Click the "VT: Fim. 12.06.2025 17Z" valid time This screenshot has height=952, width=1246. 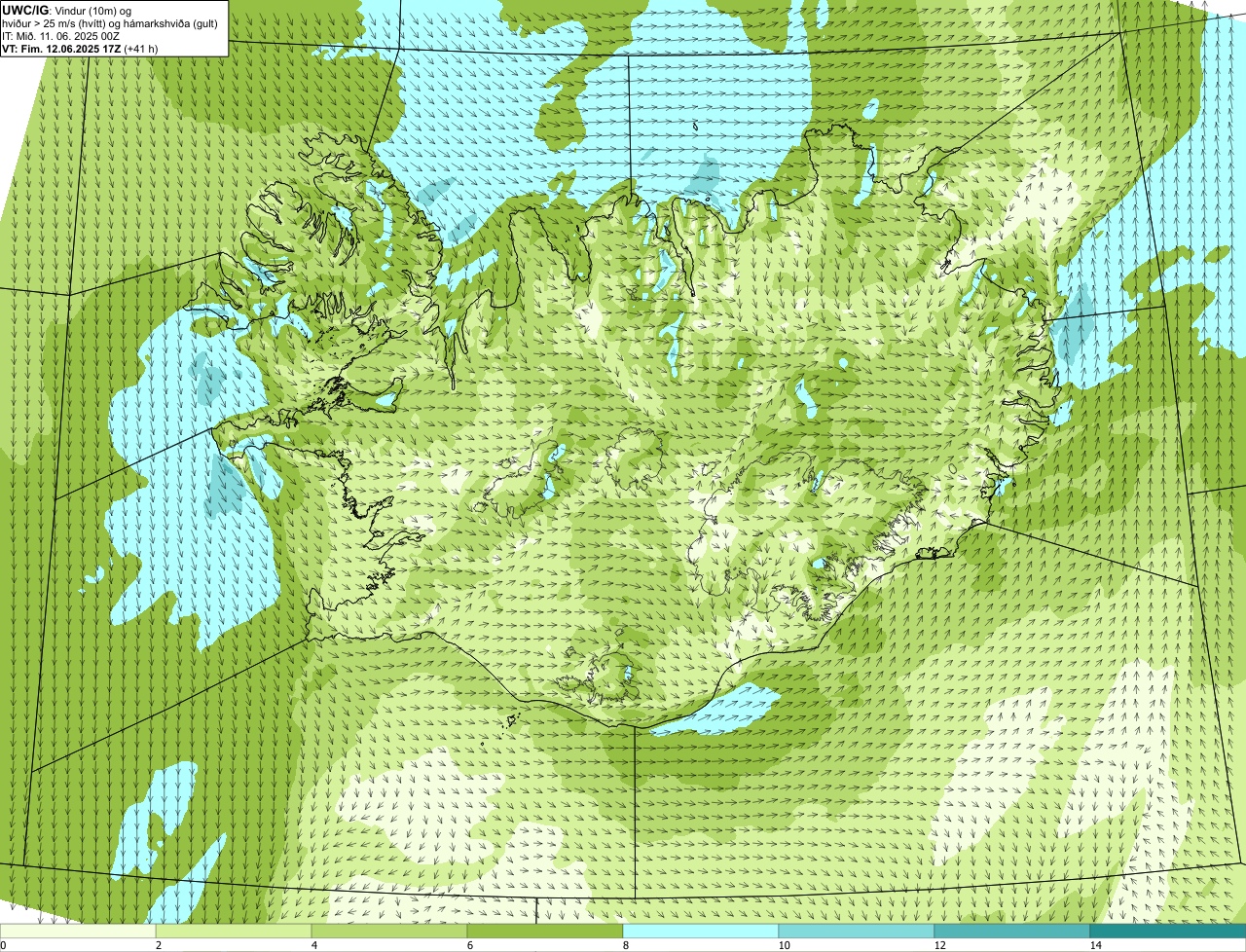[62, 48]
